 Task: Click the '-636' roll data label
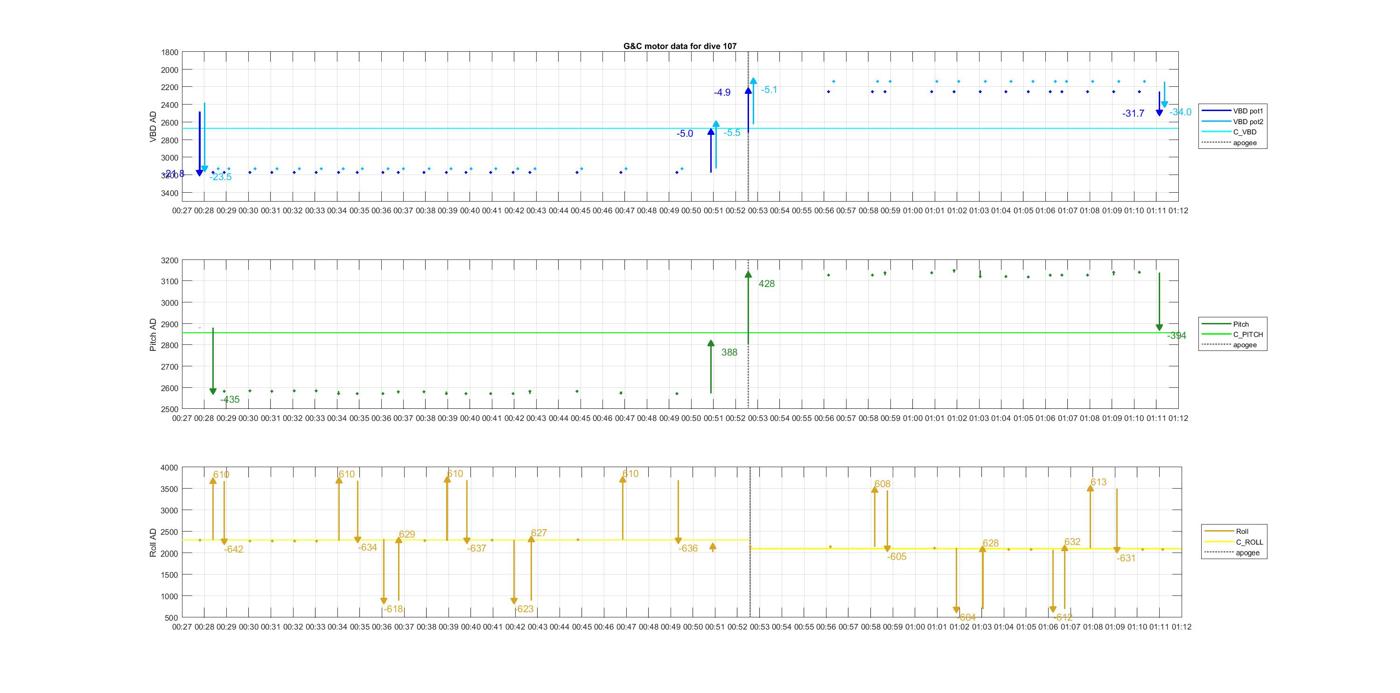[x=688, y=548]
